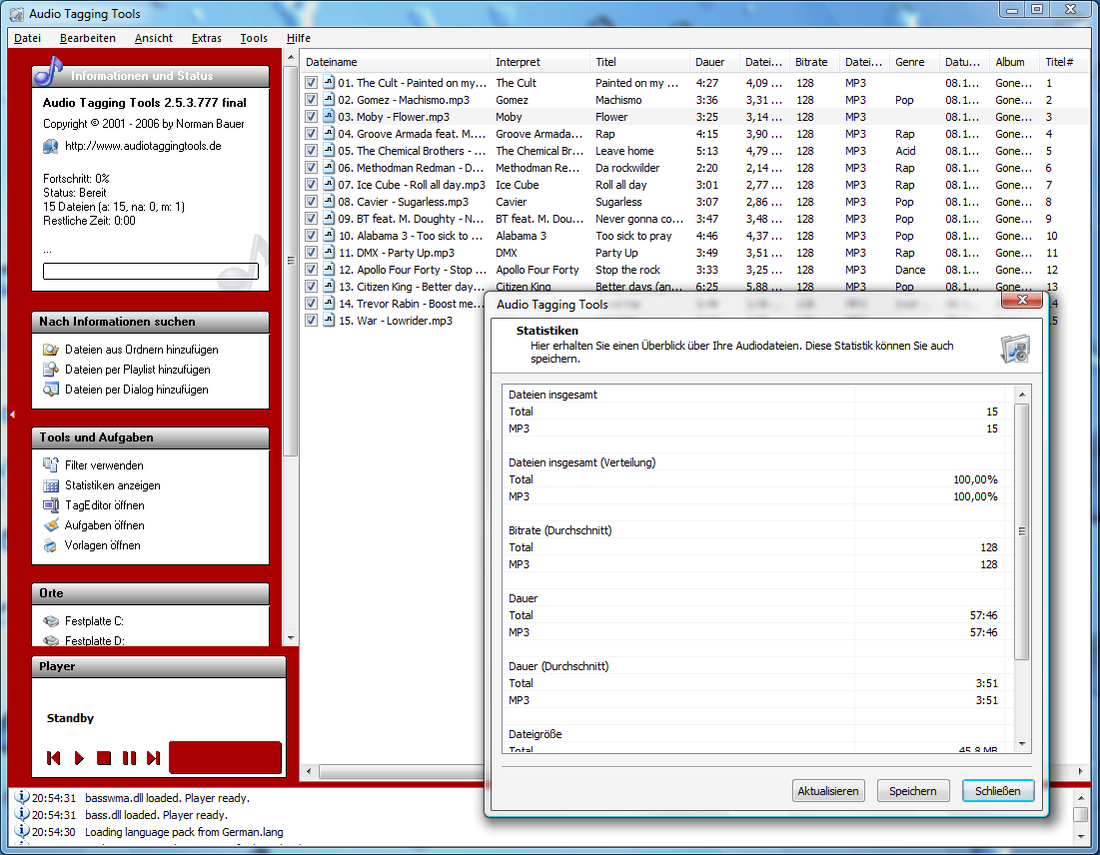Click the Fortschritt progress bar
The width and height of the screenshot is (1100, 855).
151,271
